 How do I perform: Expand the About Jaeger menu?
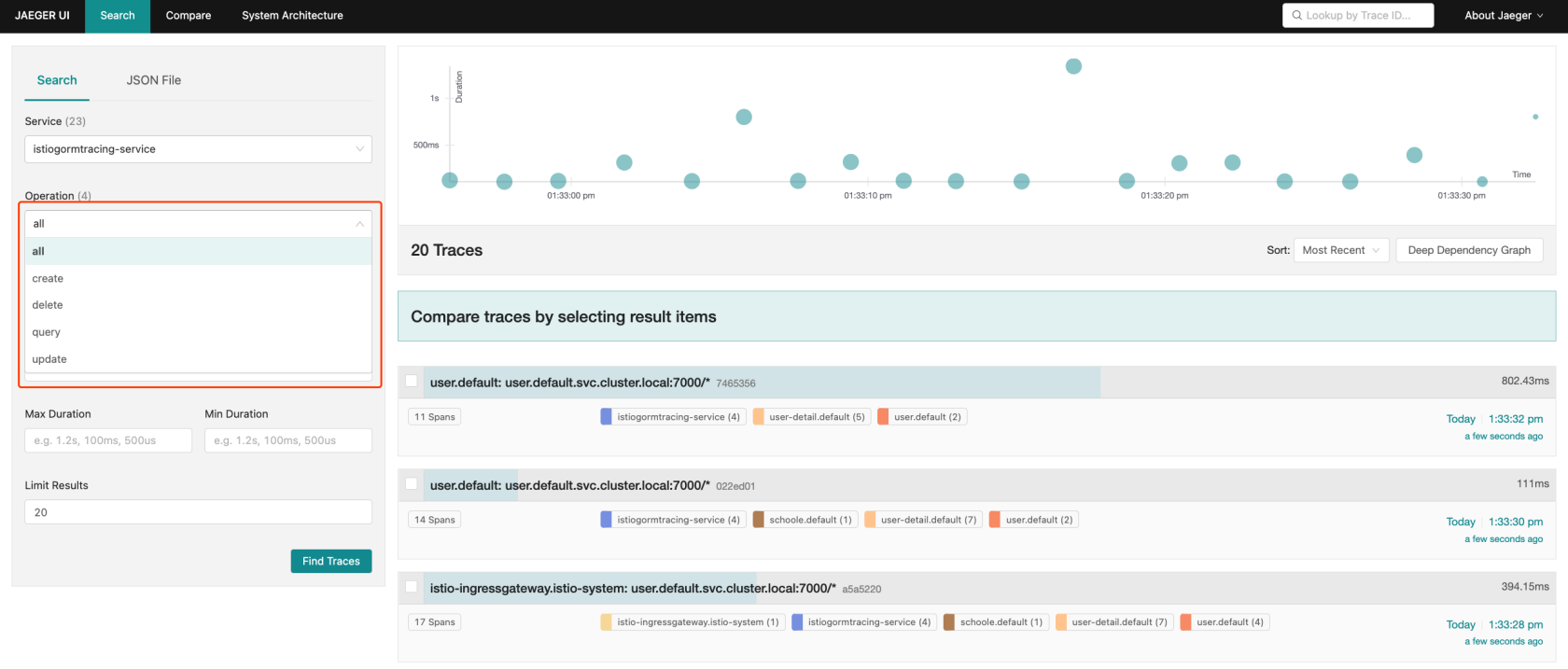tap(1503, 16)
